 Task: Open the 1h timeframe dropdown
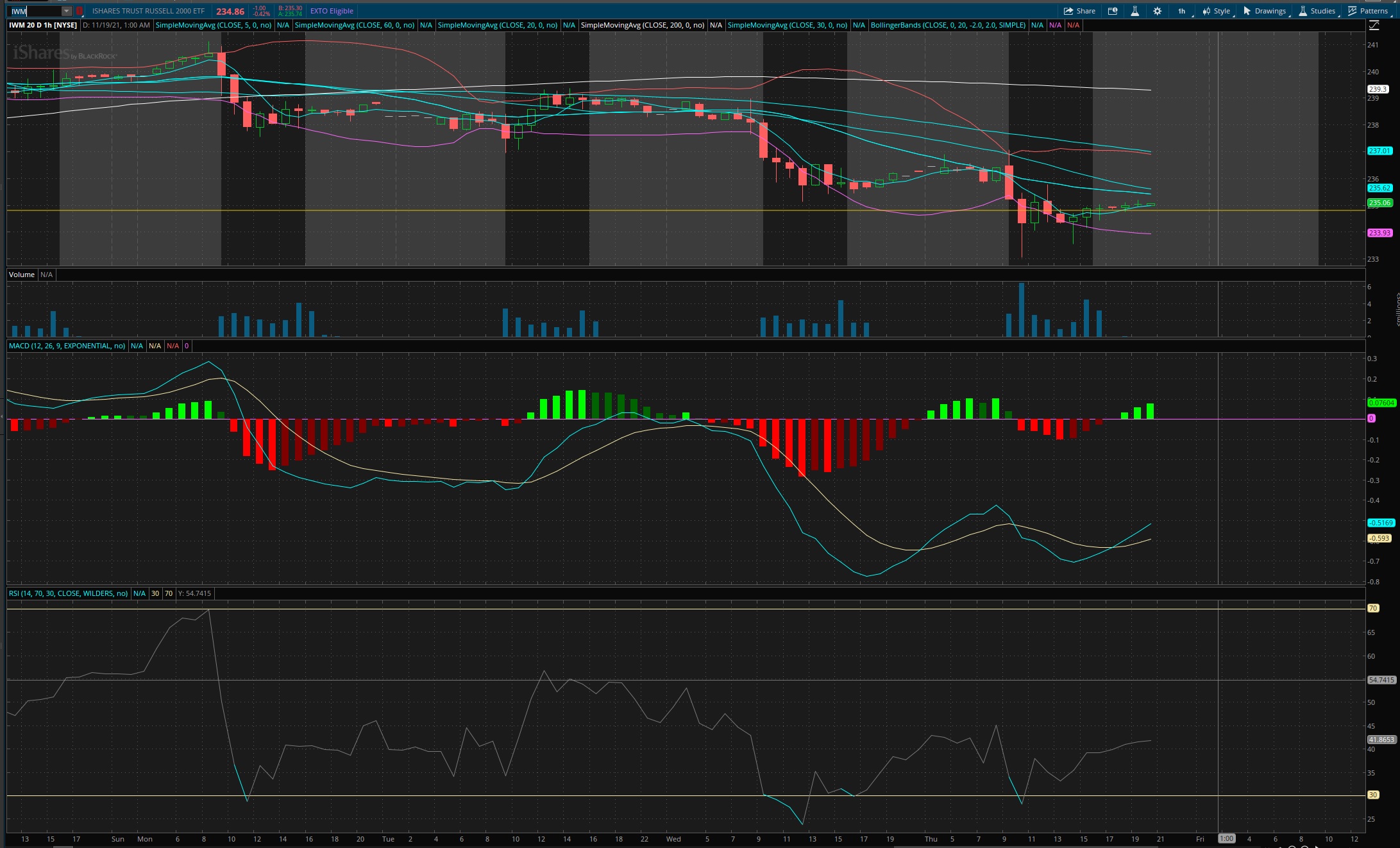point(1181,11)
